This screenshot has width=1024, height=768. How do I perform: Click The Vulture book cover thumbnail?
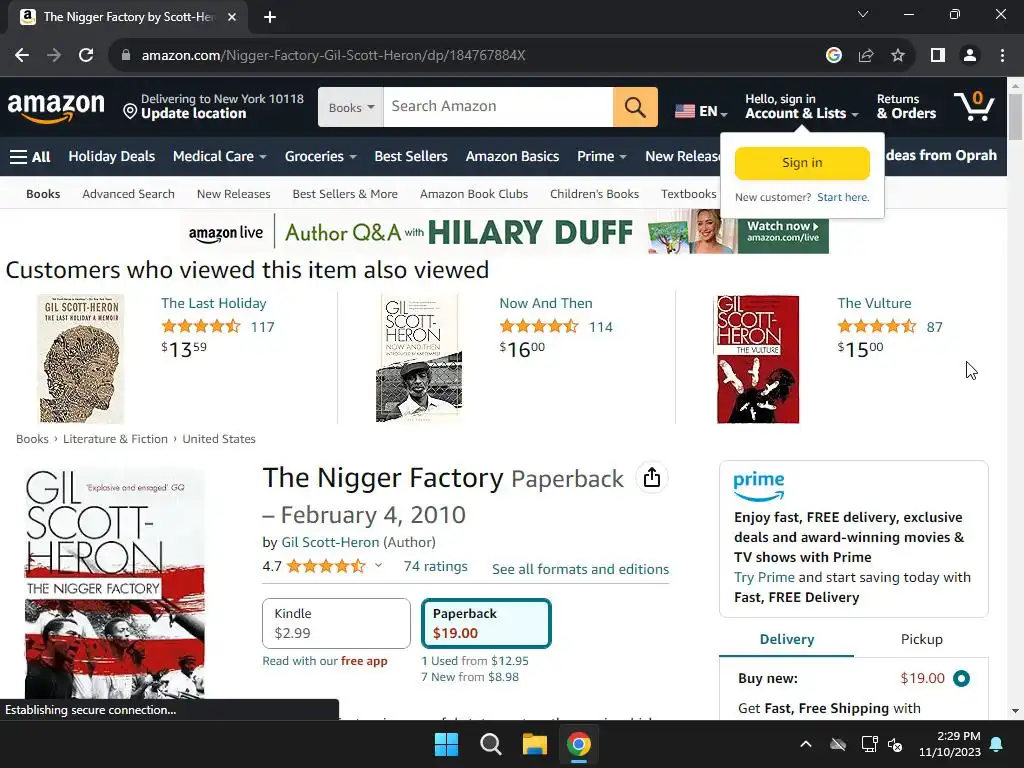pos(758,359)
